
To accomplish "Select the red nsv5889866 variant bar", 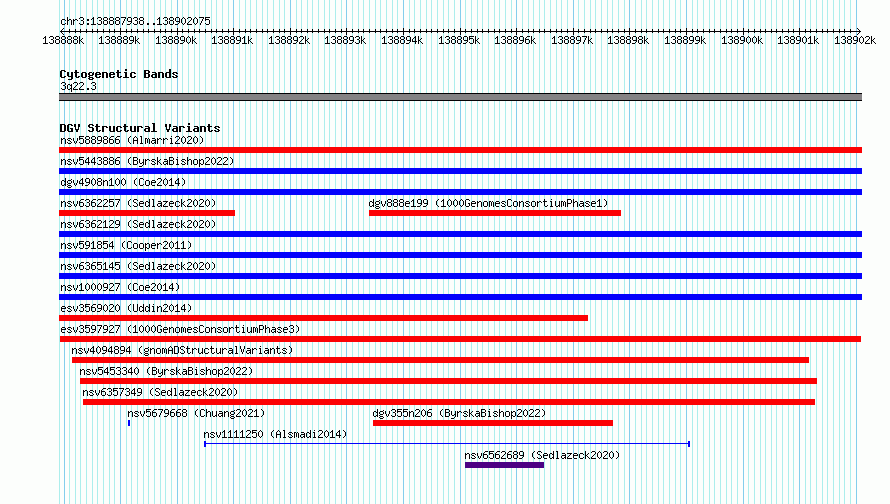I will [460, 150].
